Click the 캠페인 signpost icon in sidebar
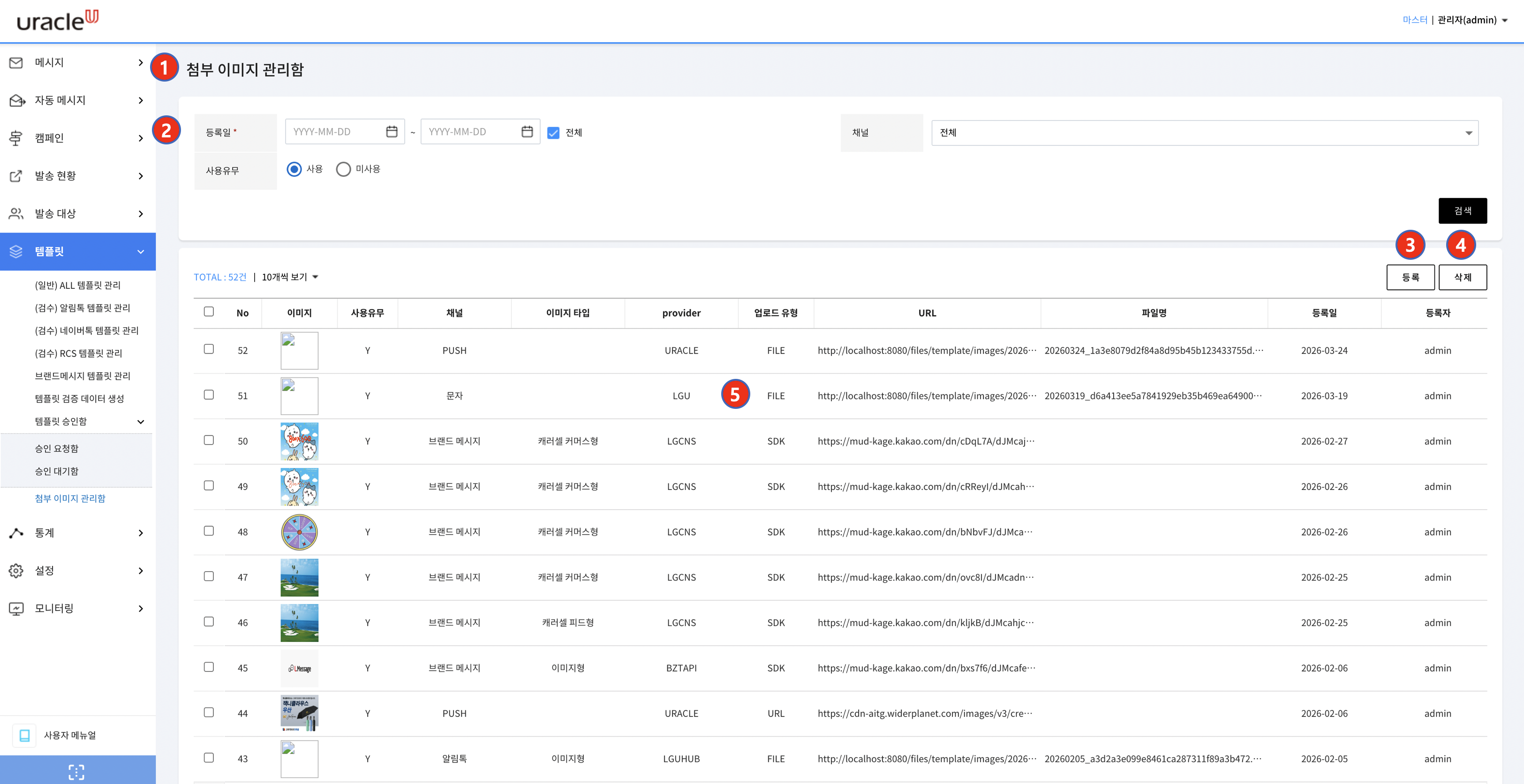 [x=16, y=138]
